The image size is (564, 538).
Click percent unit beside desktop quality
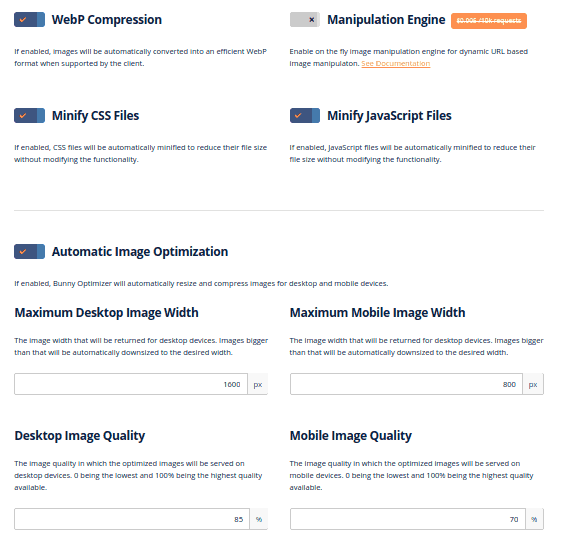pos(259,519)
